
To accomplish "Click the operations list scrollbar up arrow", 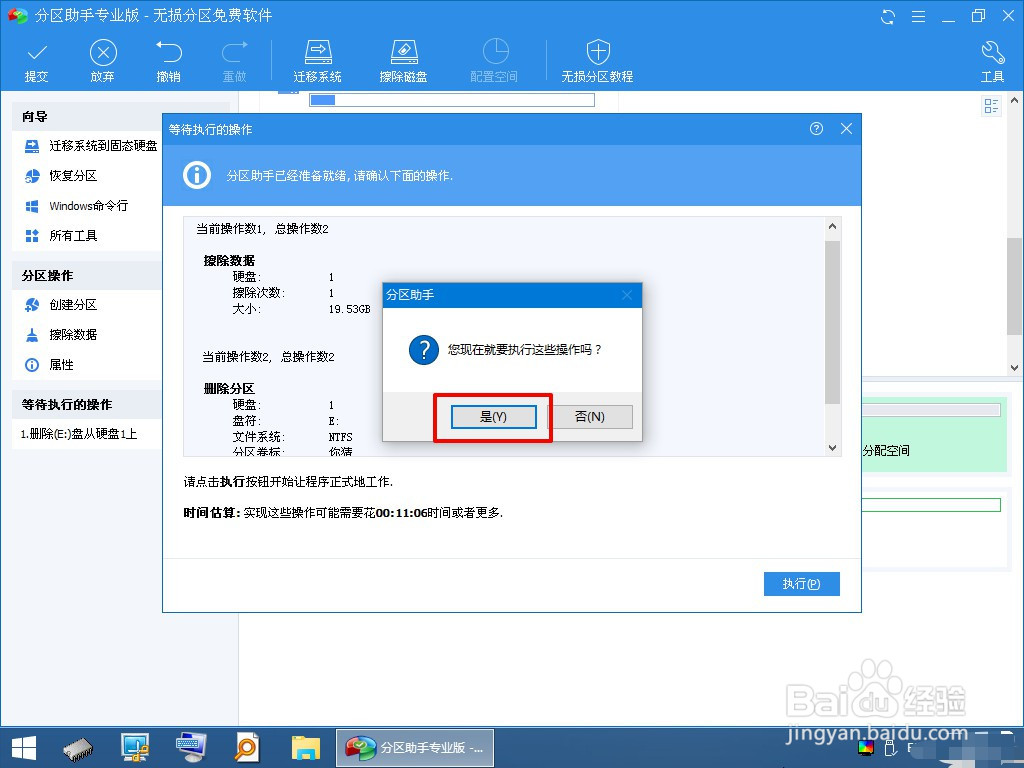I will point(832,227).
